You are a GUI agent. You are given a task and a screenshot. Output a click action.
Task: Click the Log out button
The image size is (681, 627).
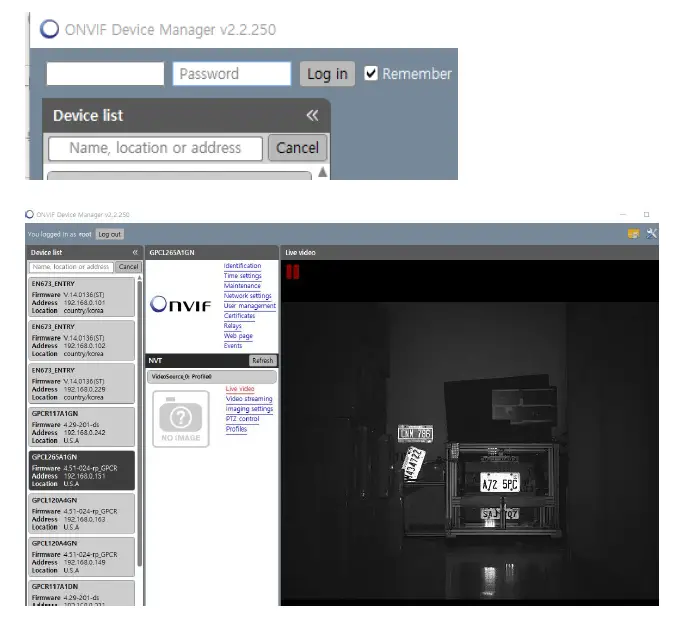click(x=109, y=234)
